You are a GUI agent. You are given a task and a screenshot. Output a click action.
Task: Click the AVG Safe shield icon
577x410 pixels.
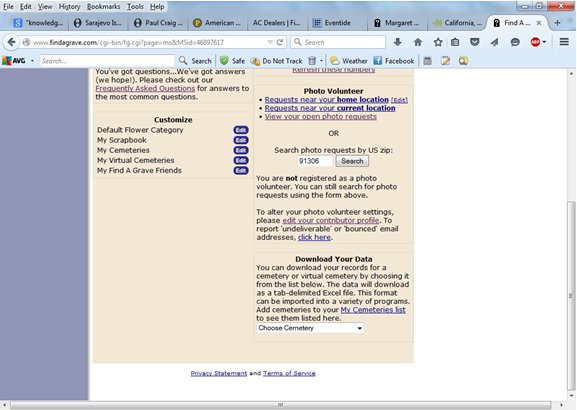[x=232, y=61]
